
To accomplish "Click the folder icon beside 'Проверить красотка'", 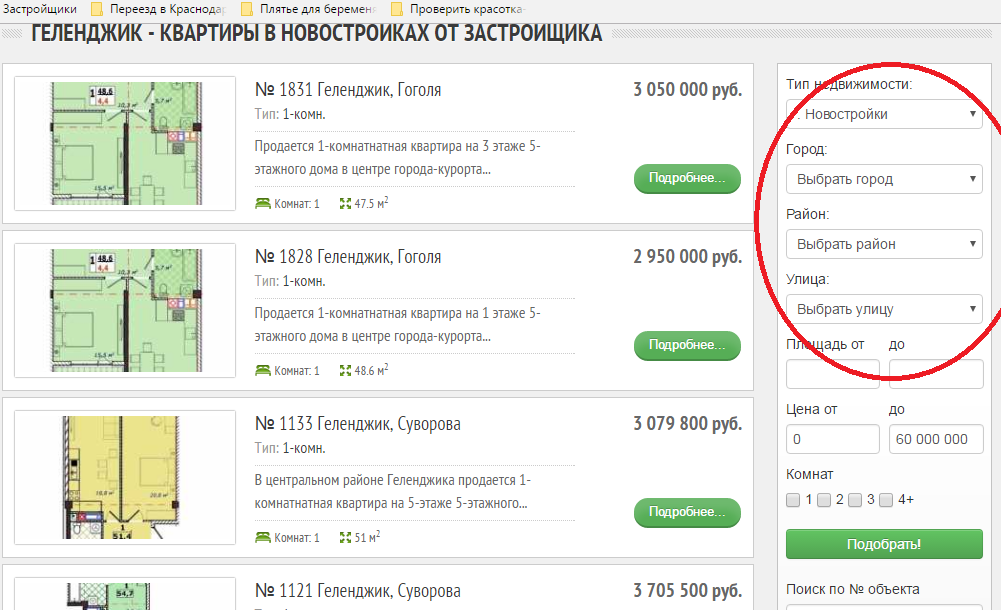I will coord(397,9).
